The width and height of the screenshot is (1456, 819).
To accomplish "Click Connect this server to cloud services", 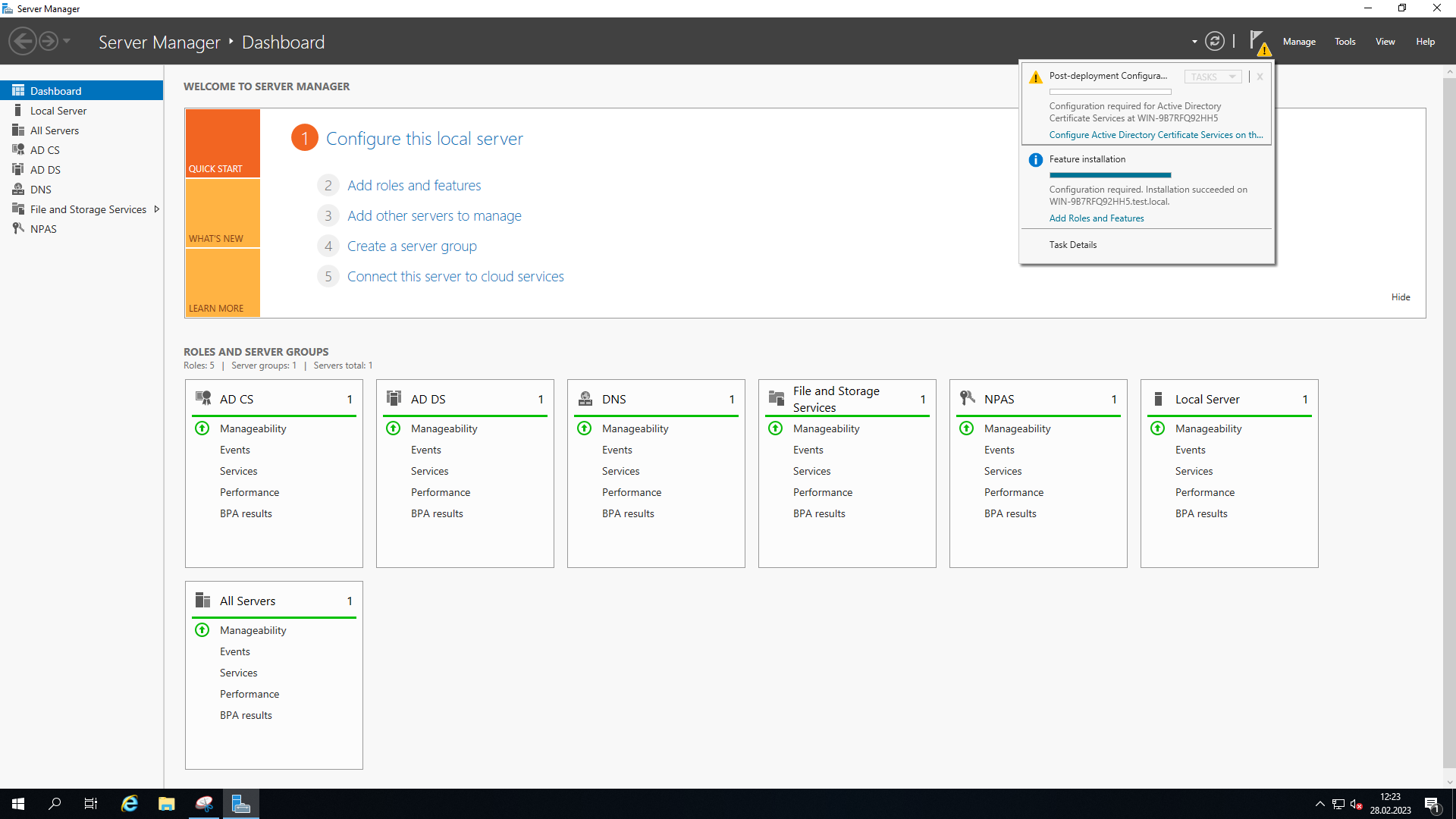I will [x=456, y=276].
